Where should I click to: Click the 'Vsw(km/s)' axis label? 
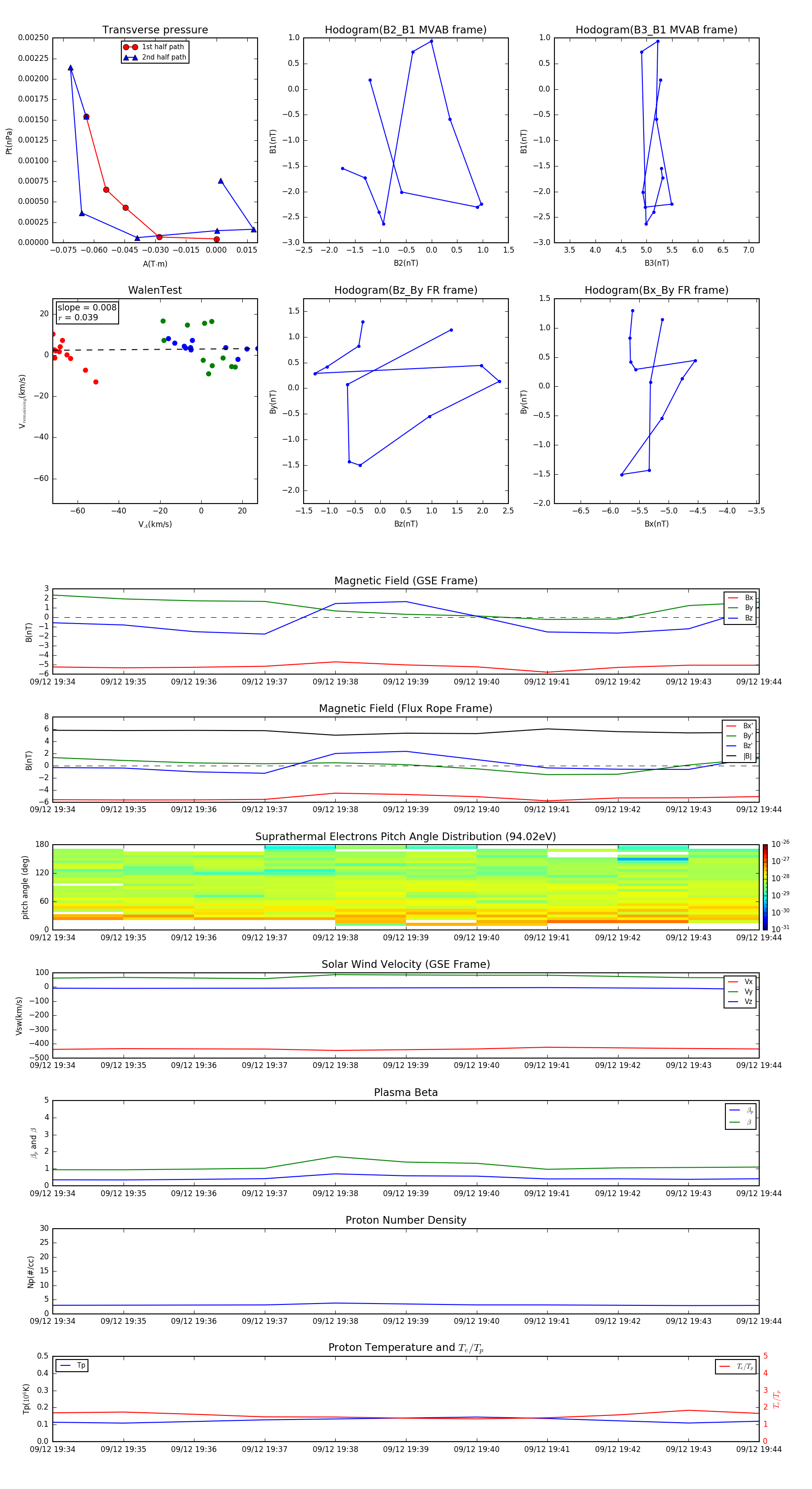(x=19, y=1015)
